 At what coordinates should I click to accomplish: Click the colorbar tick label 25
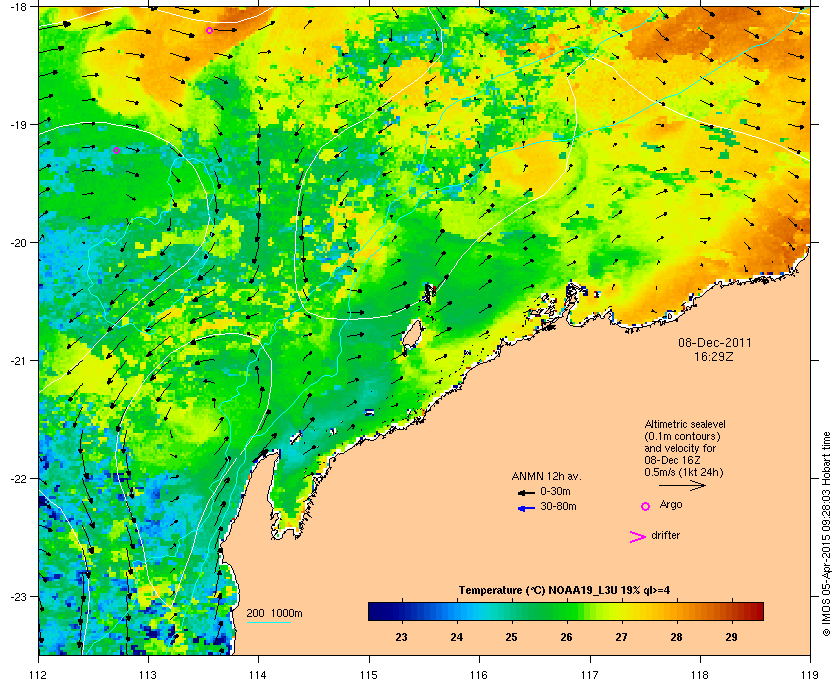[511, 637]
